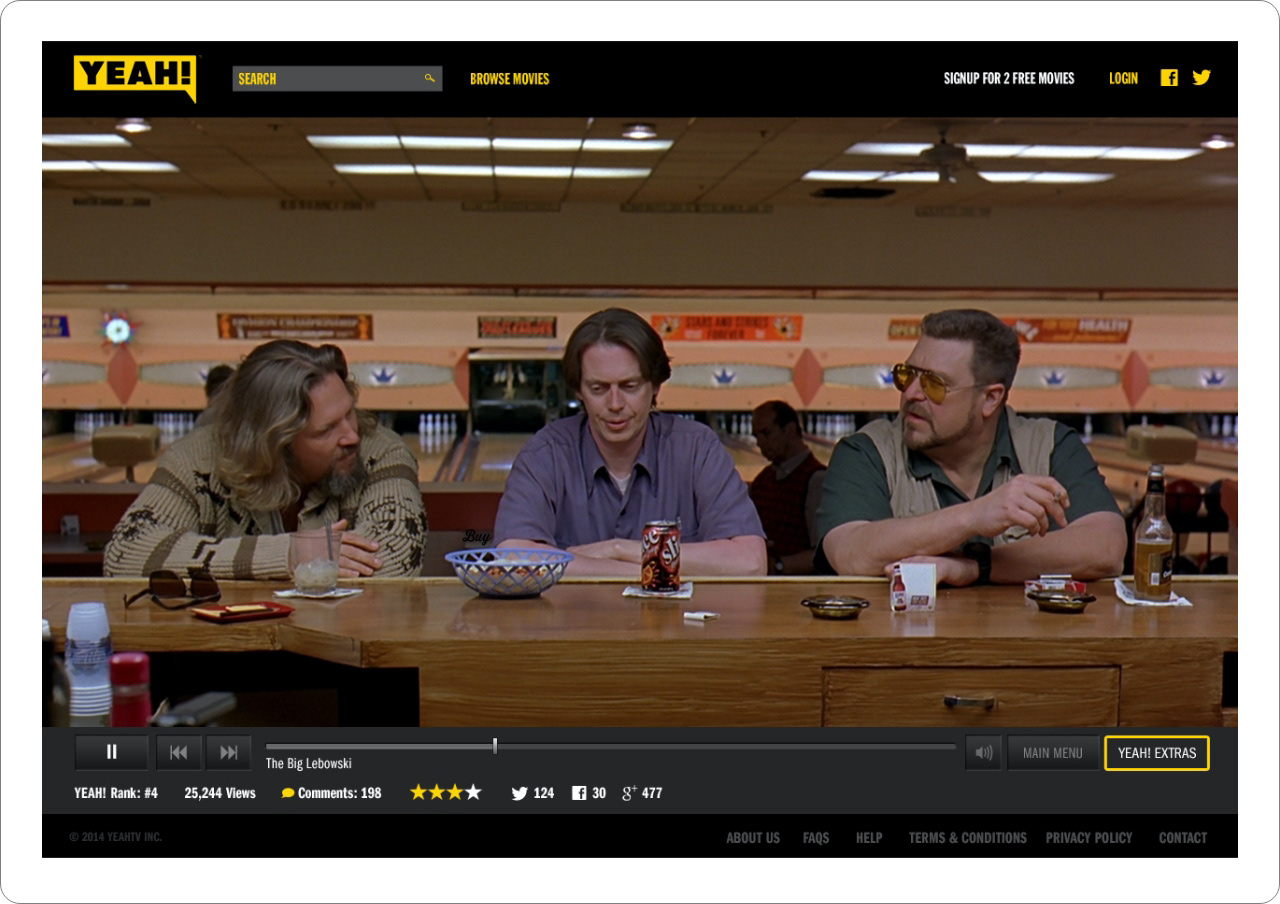
Task: Rate the movie four stars
Action: coord(473,792)
